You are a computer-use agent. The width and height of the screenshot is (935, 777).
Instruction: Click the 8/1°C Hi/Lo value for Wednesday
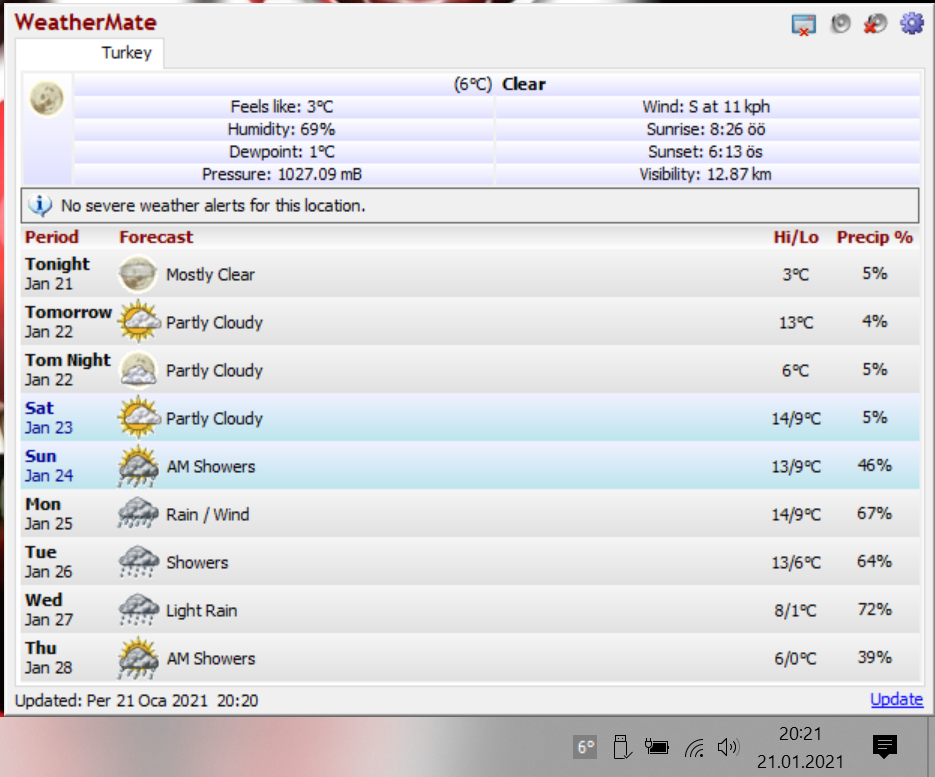pos(795,611)
